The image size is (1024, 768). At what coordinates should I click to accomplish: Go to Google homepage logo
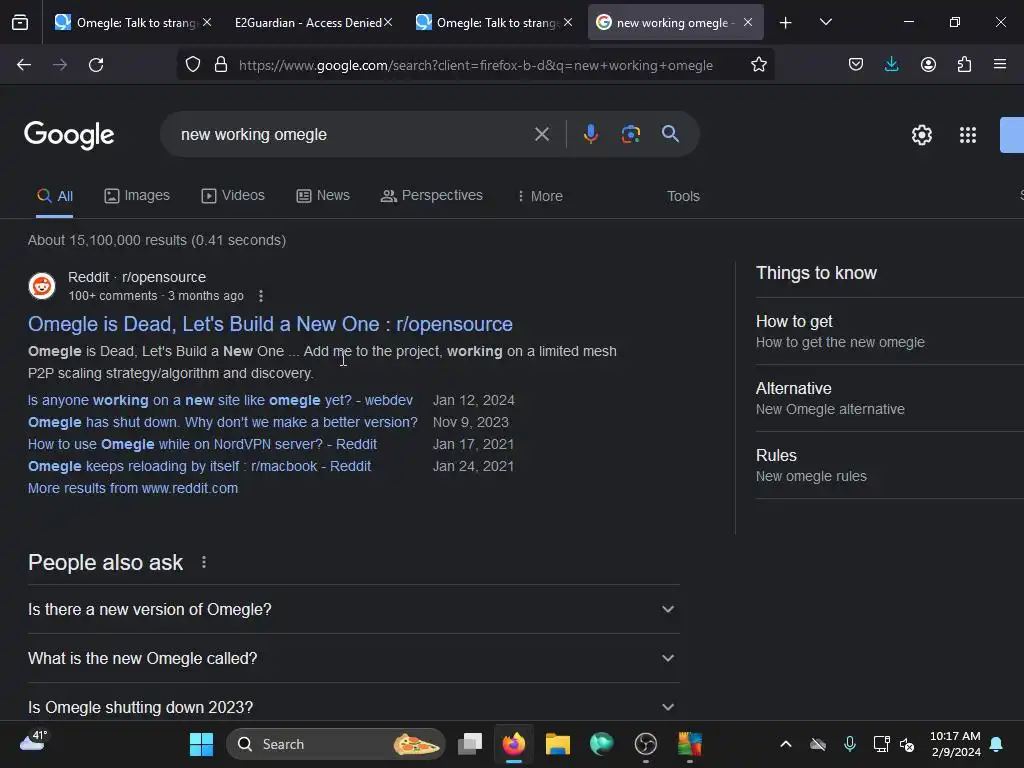(x=69, y=135)
